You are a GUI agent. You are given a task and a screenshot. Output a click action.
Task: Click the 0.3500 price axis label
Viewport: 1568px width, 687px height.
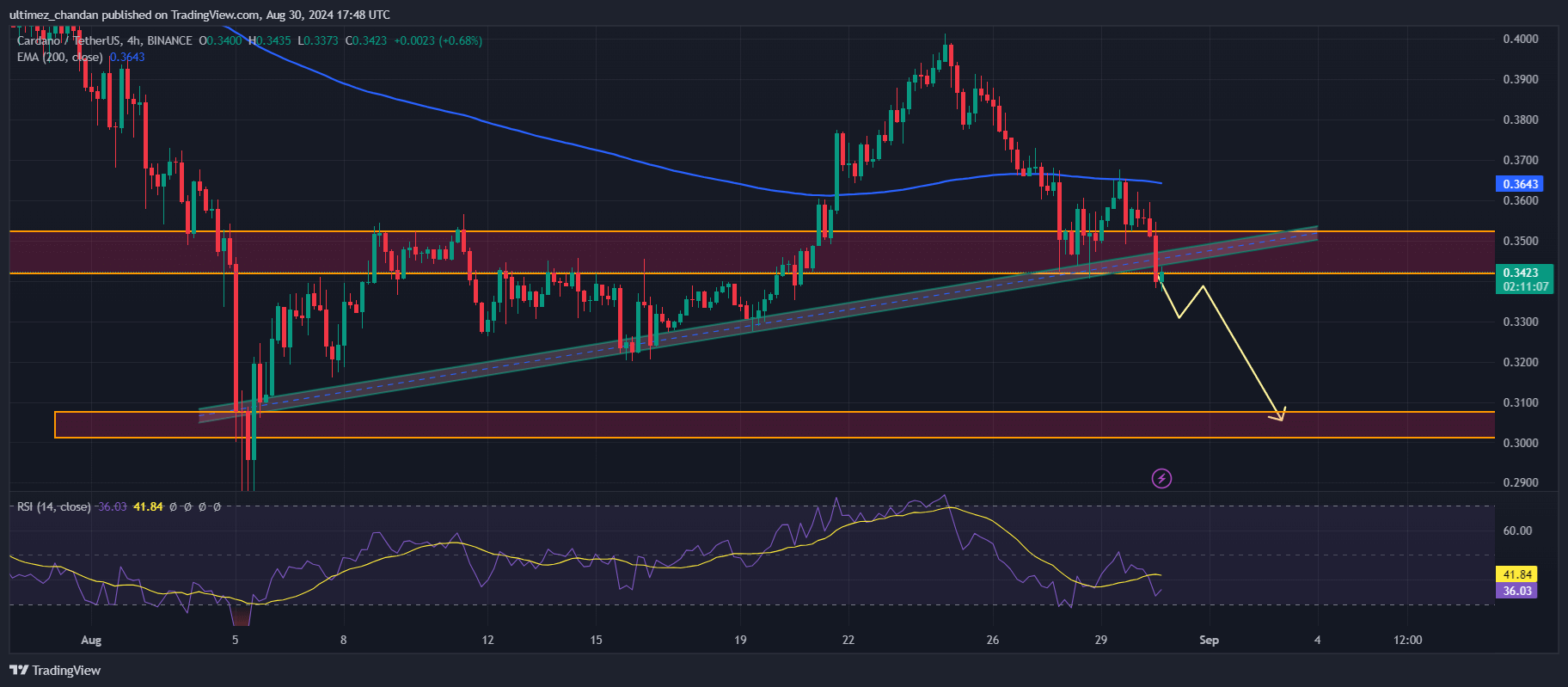tap(1521, 241)
